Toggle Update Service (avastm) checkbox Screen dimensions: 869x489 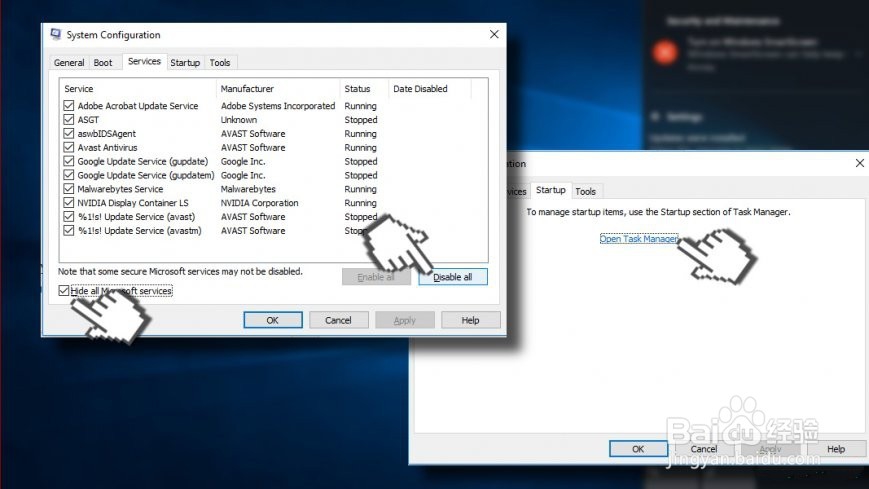tap(69, 230)
